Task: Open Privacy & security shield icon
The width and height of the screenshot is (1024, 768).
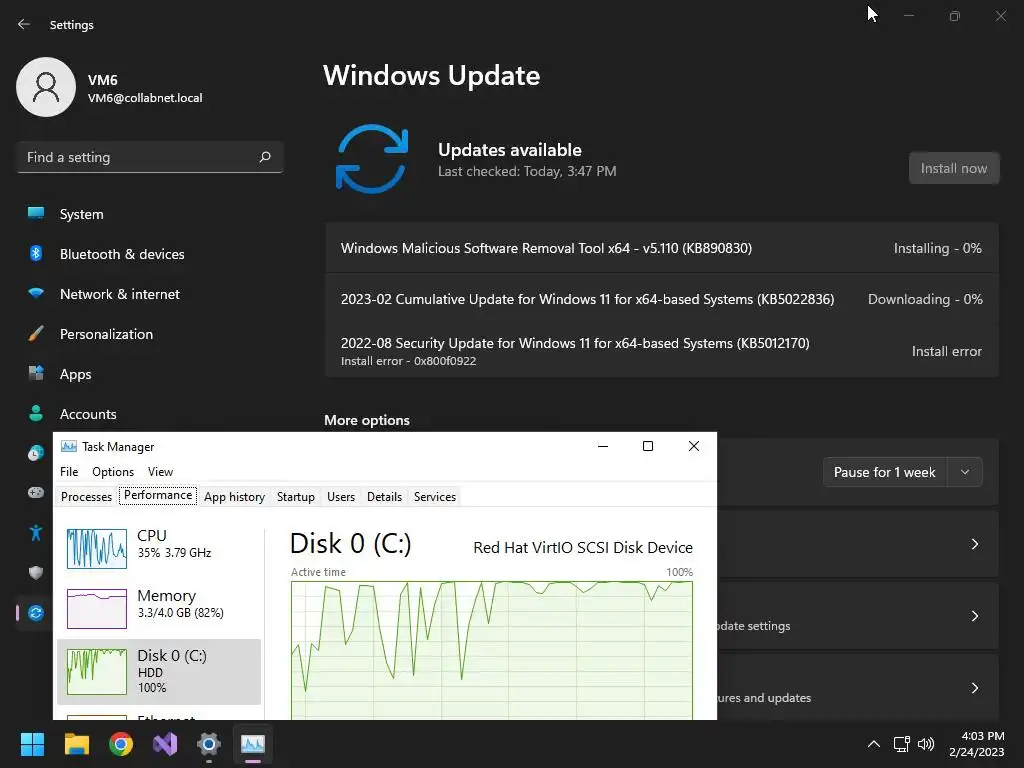Action: (36, 573)
